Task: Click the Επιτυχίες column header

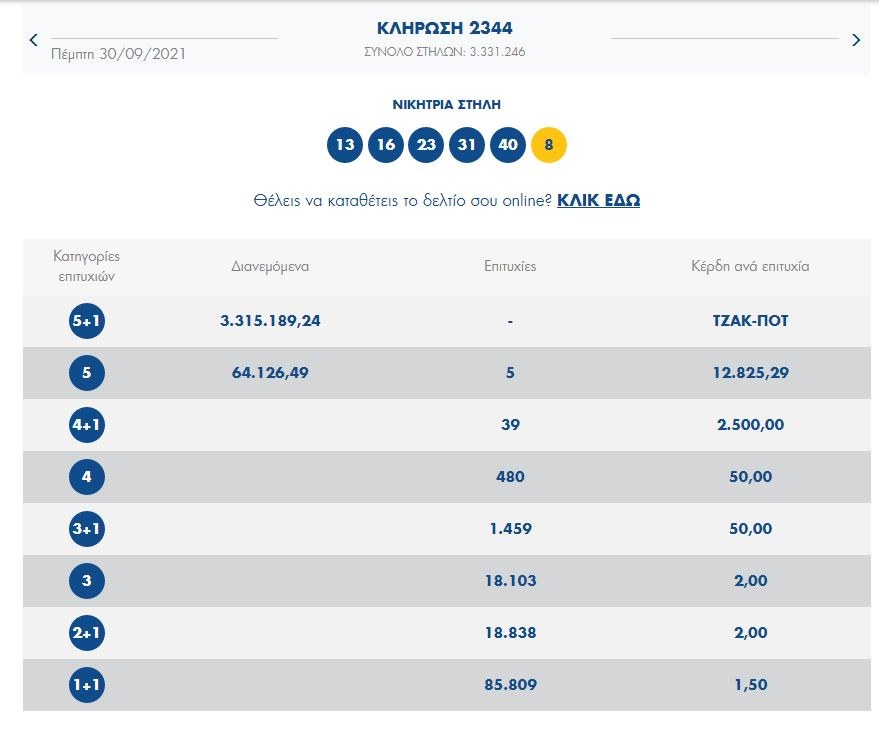Action: [510, 267]
